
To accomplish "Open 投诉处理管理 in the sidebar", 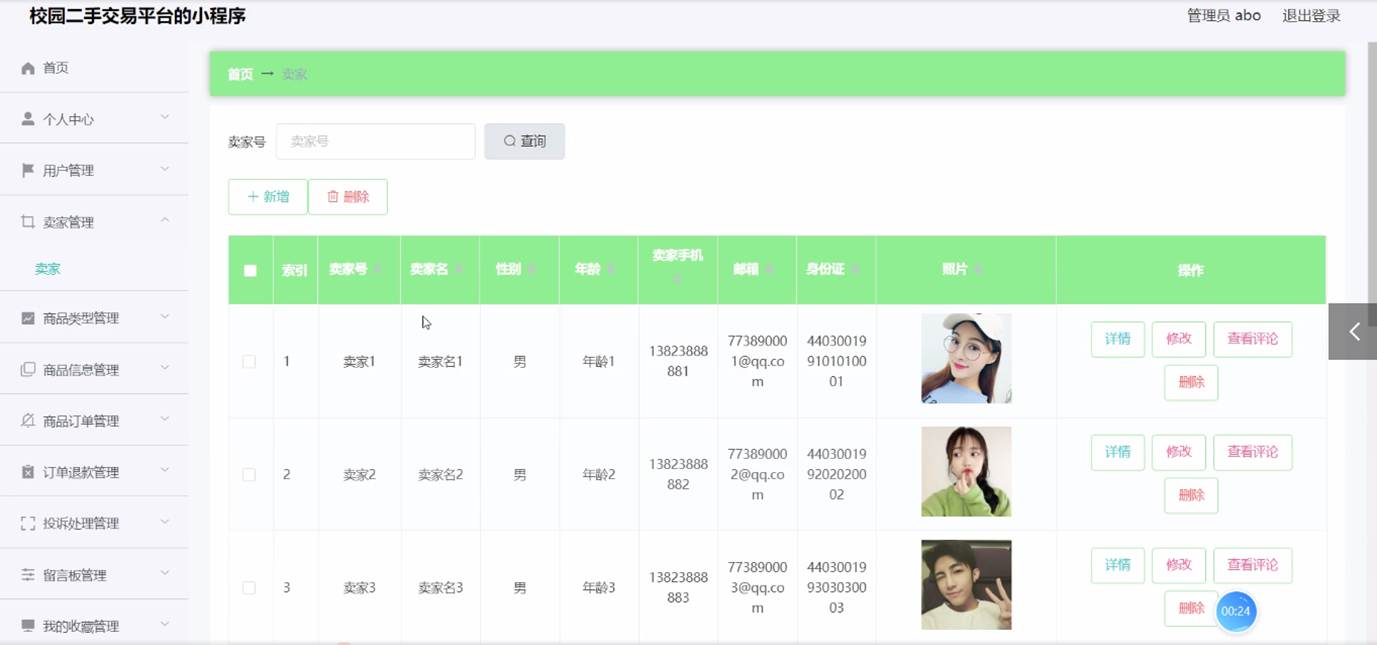I will pyautogui.click(x=94, y=523).
